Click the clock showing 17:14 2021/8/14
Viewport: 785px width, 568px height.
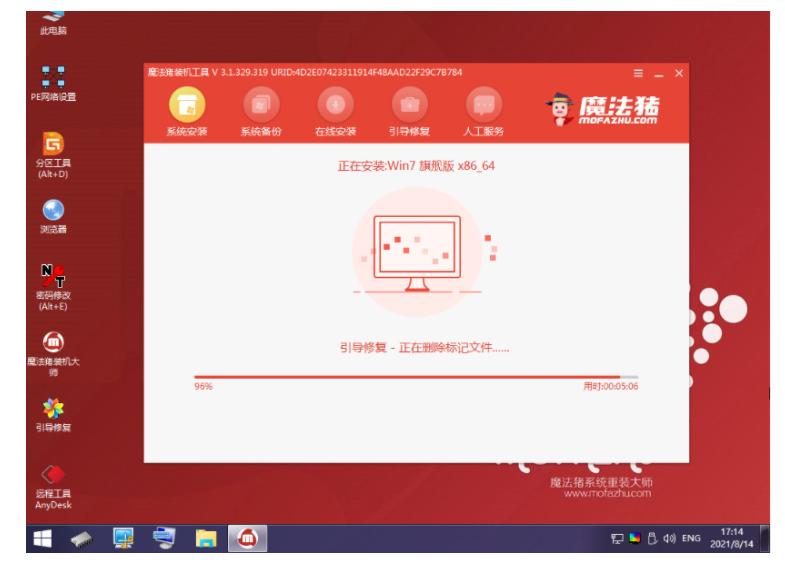[731, 538]
